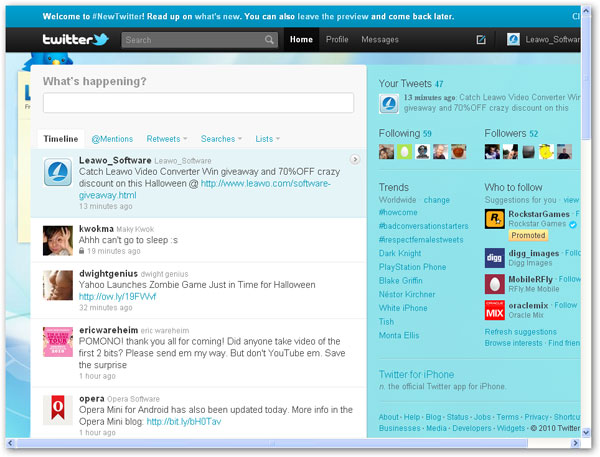Click Followers 52 count link
Screen dimensions: 600x457
511,133
